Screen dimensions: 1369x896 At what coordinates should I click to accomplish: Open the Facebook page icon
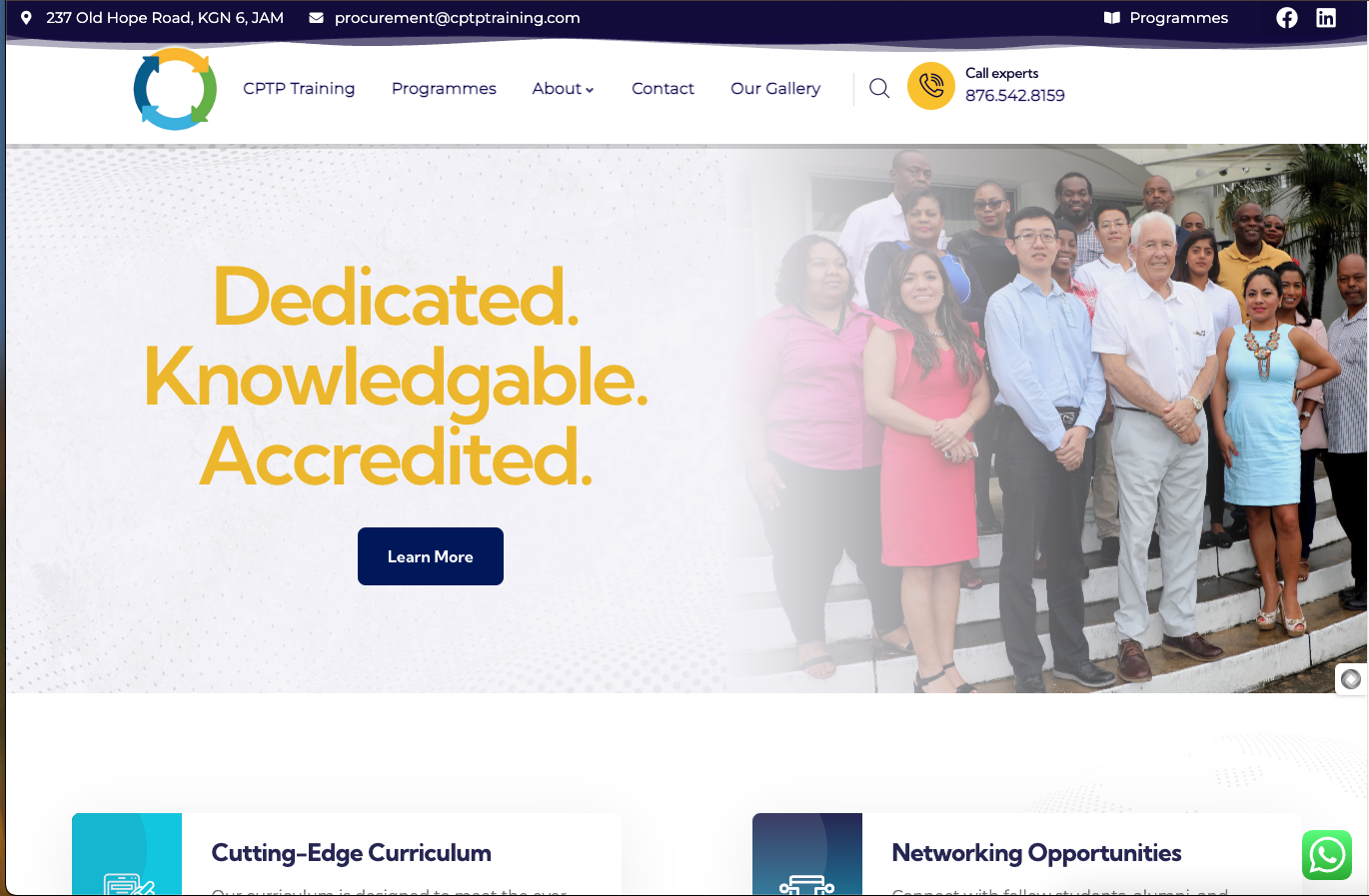click(x=1287, y=18)
